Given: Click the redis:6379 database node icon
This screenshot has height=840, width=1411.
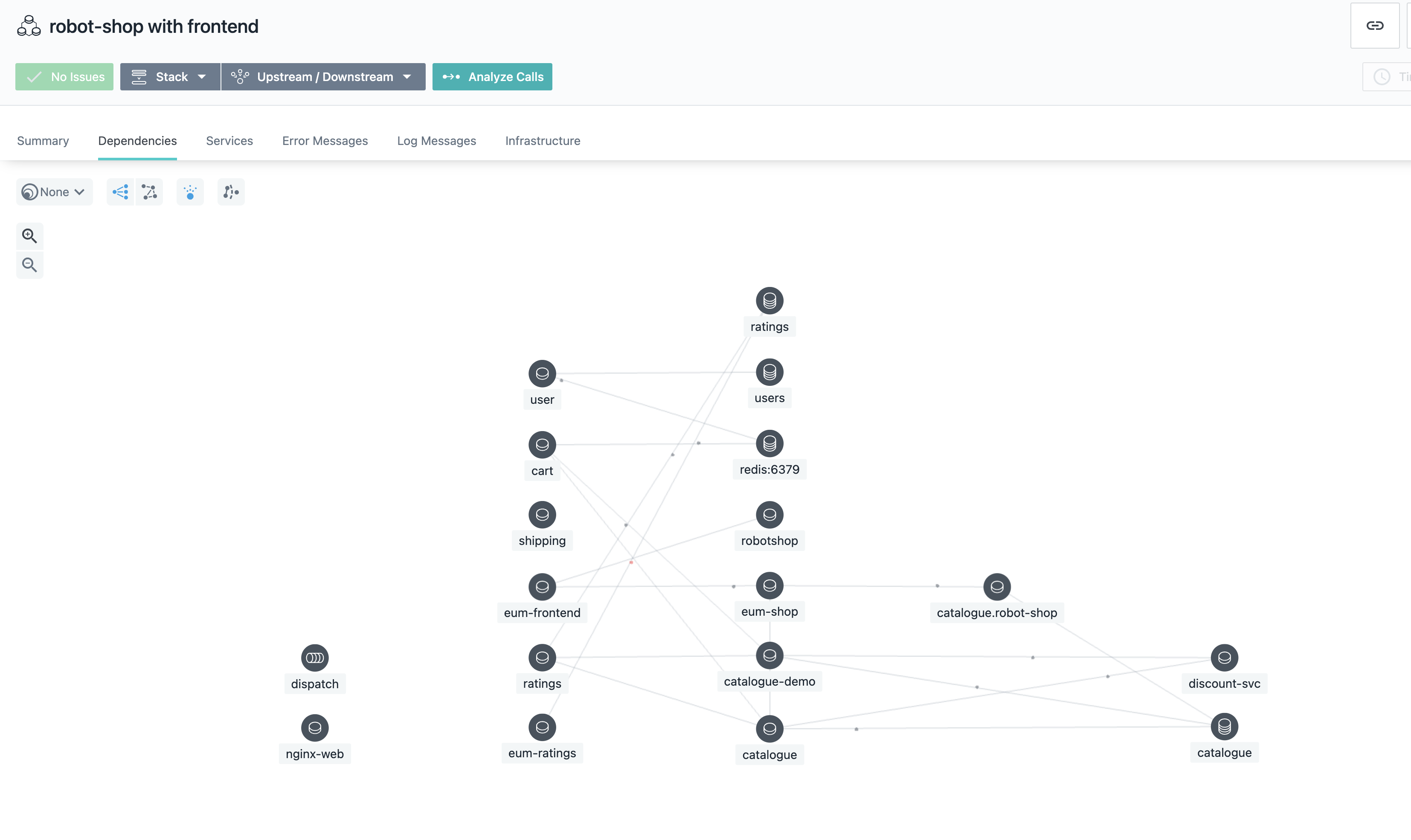Looking at the screenshot, I should pyautogui.click(x=769, y=444).
